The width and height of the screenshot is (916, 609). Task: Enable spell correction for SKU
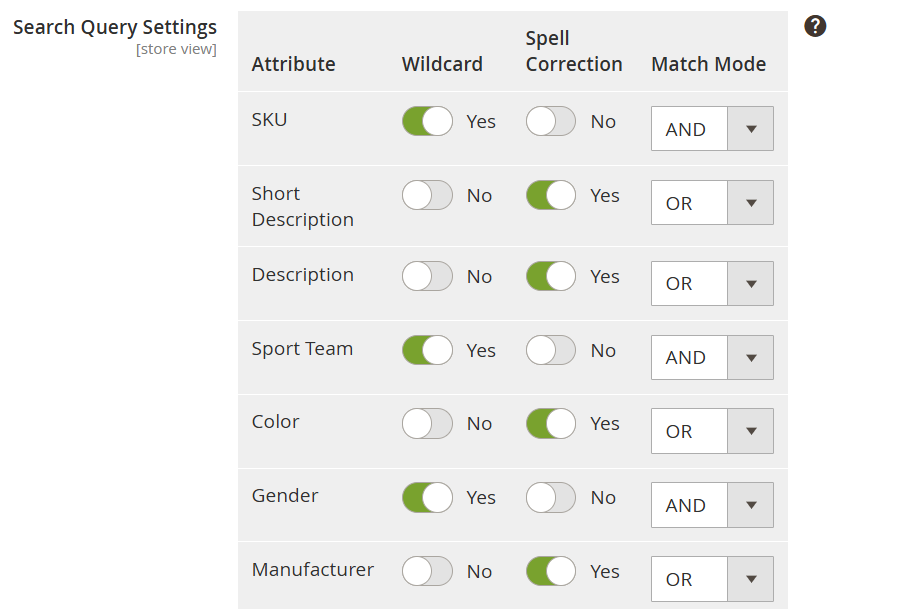click(551, 122)
